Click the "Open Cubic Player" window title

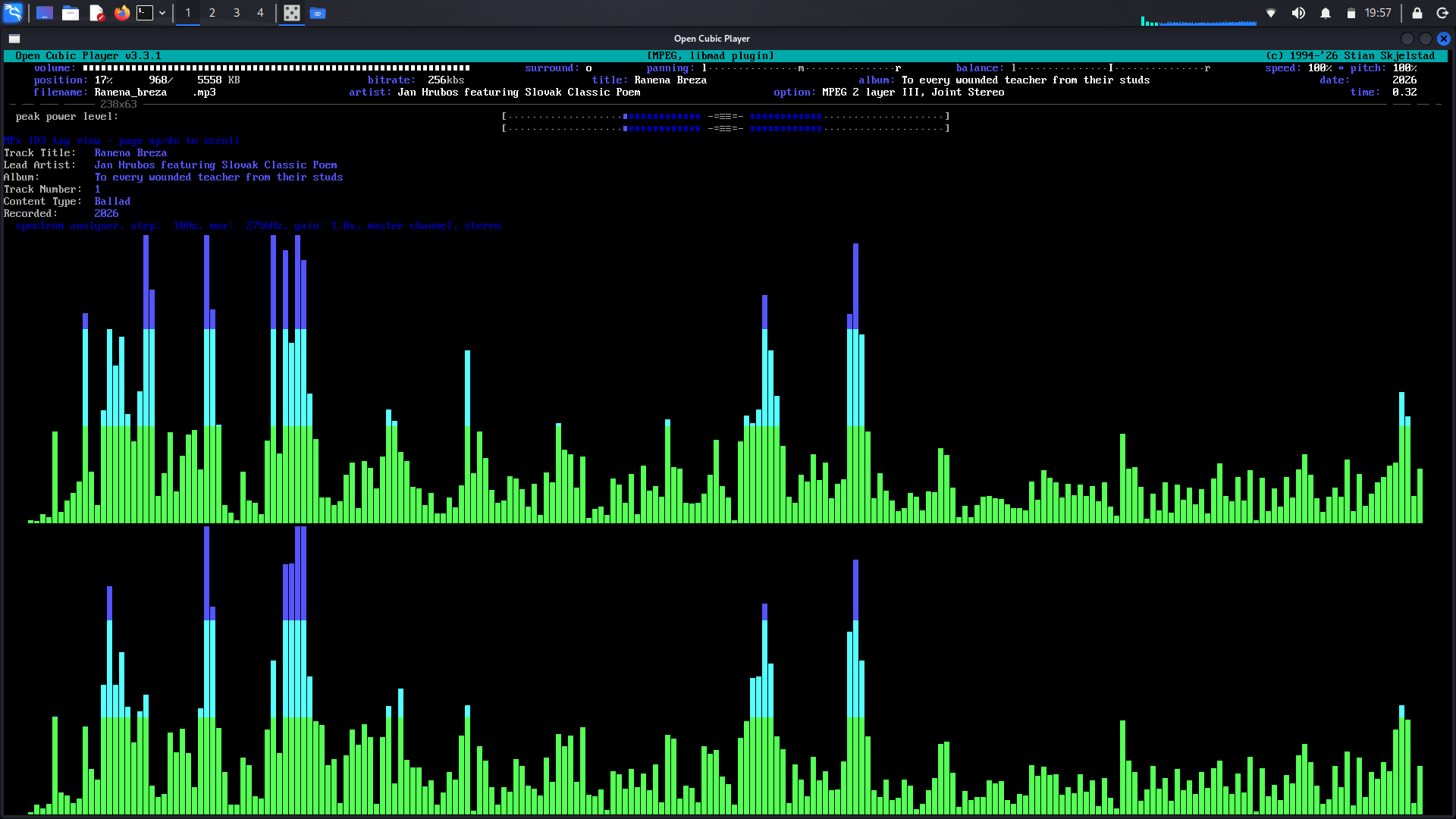click(712, 39)
